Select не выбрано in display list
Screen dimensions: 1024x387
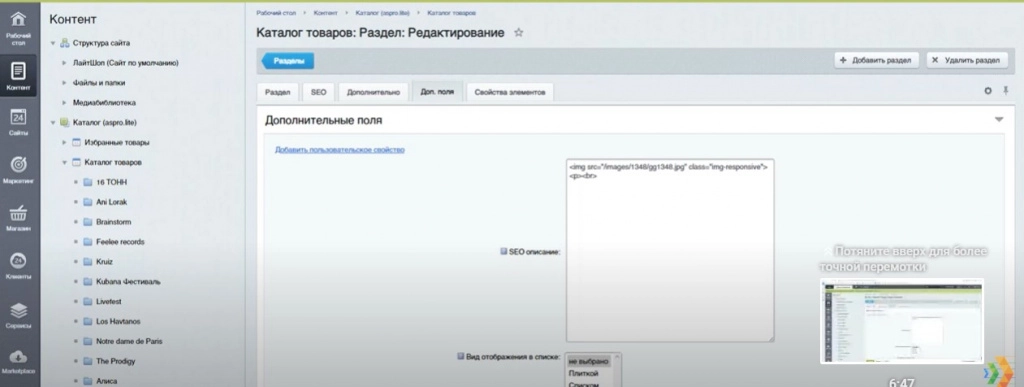(588, 361)
